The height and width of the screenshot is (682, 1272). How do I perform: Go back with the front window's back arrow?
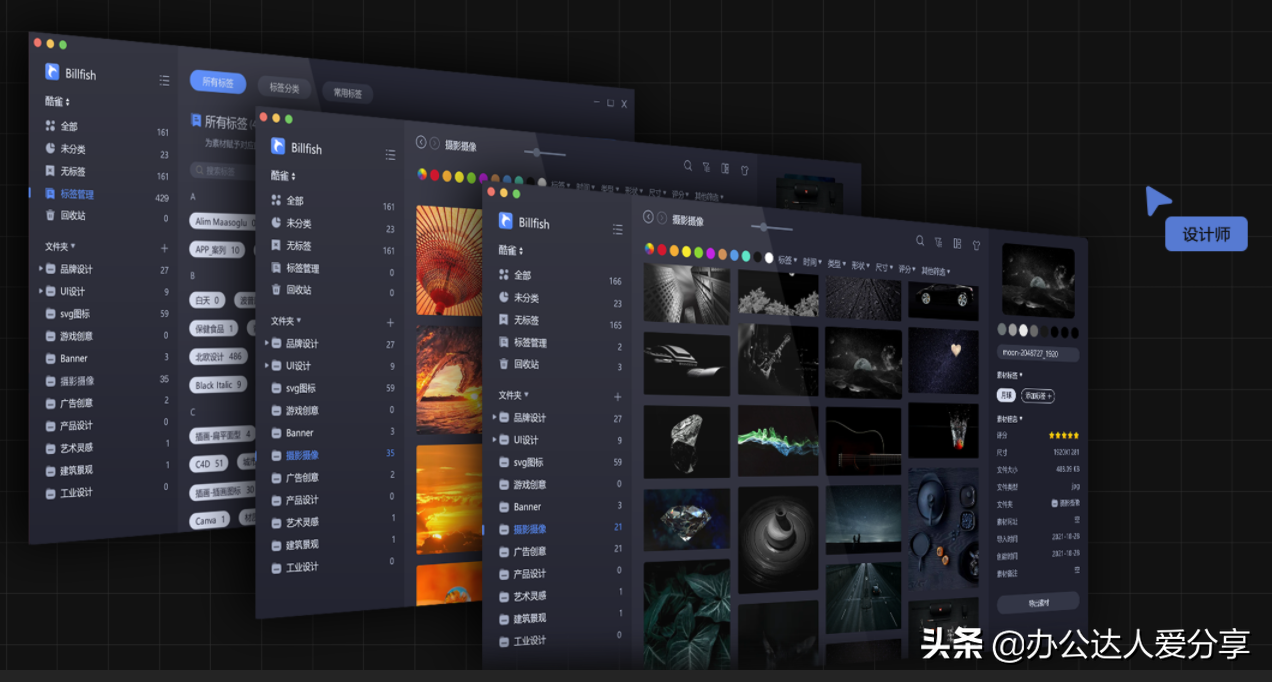coord(648,217)
